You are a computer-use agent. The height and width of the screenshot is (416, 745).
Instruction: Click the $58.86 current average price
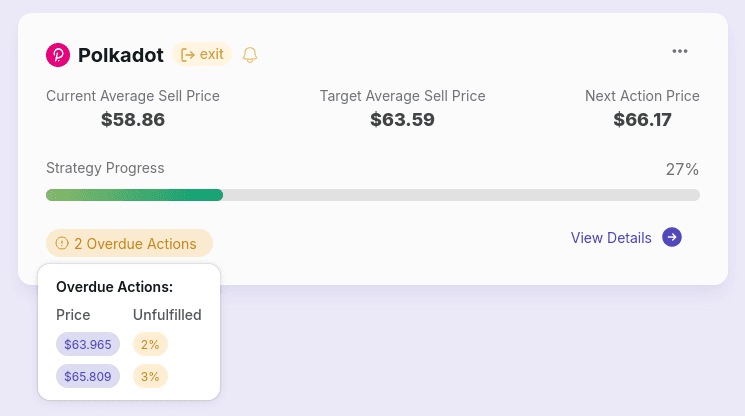(133, 119)
